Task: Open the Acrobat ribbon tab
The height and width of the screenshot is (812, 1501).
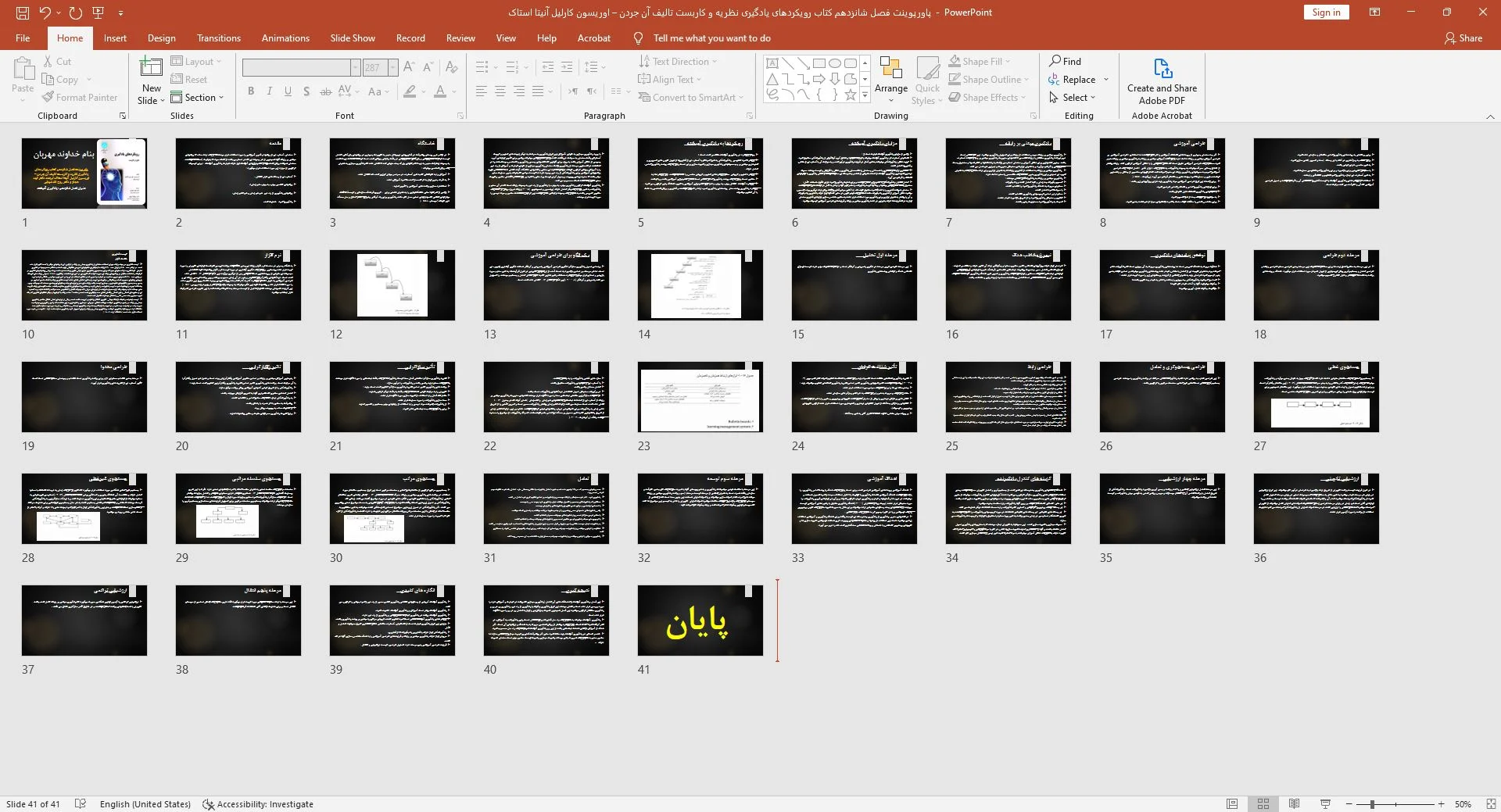Action: [x=594, y=38]
